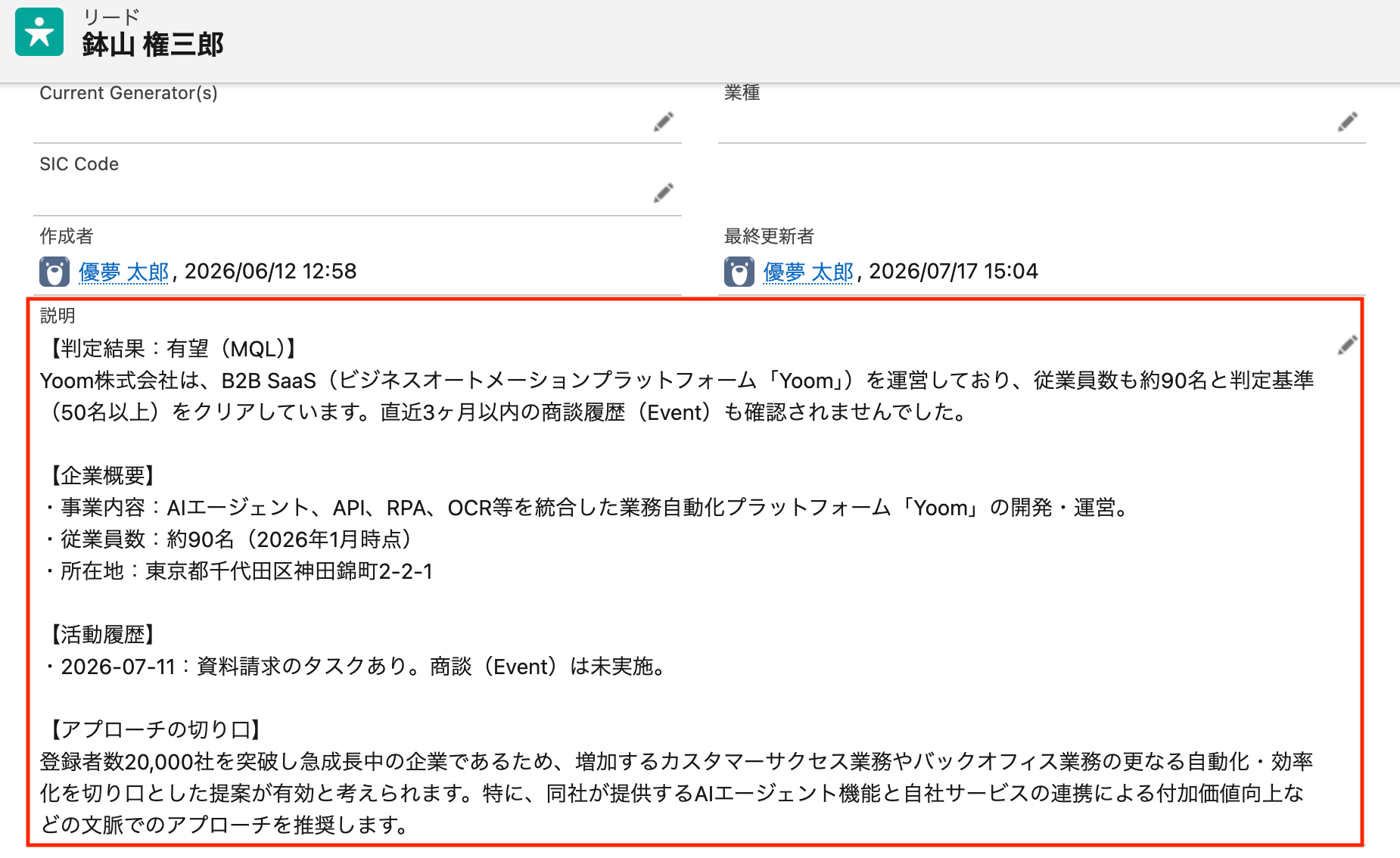Click the 業種 field label
The image size is (1400, 858).
(742, 92)
